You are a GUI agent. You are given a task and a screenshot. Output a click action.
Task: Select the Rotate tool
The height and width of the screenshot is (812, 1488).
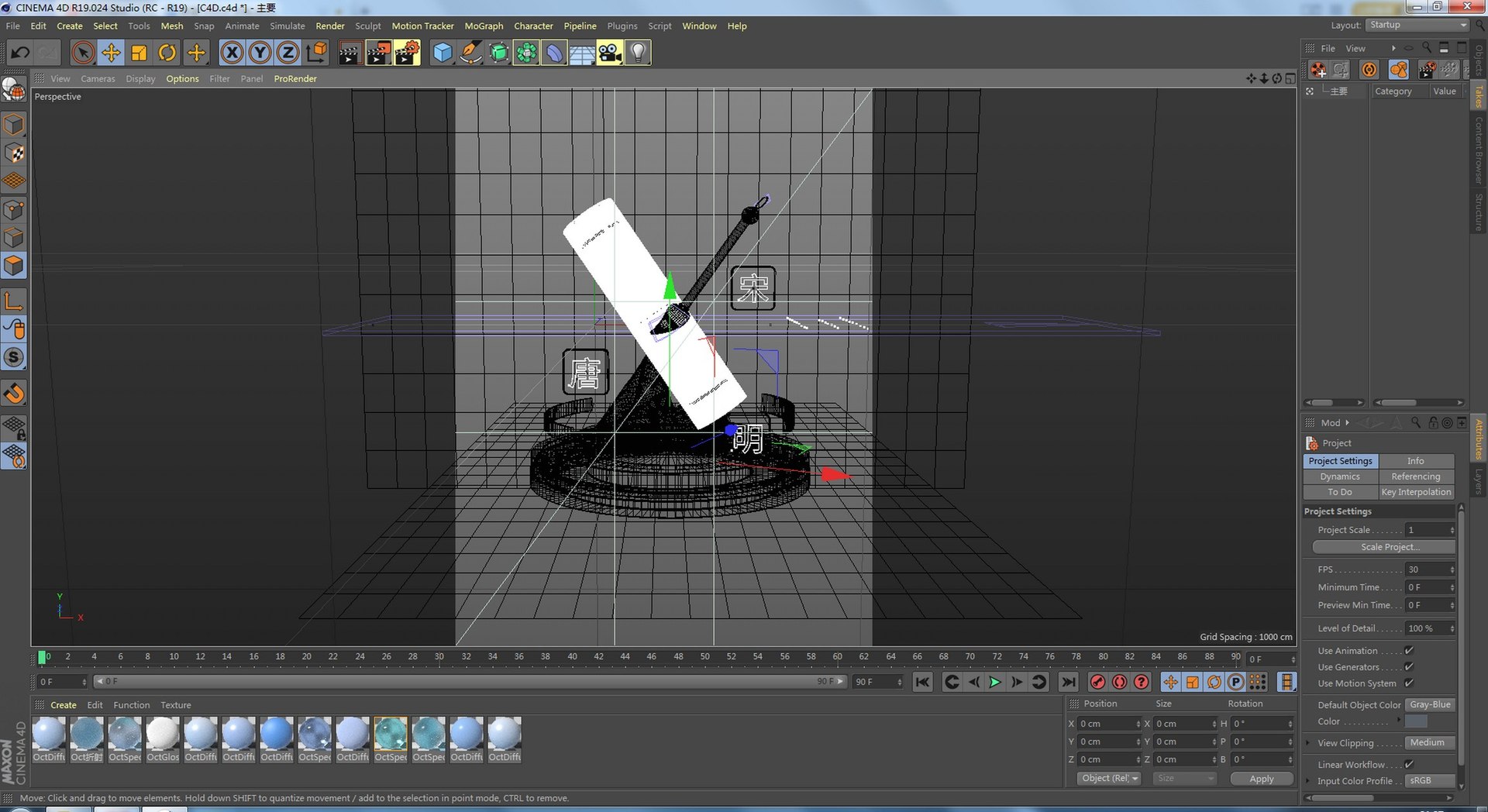pos(167,53)
